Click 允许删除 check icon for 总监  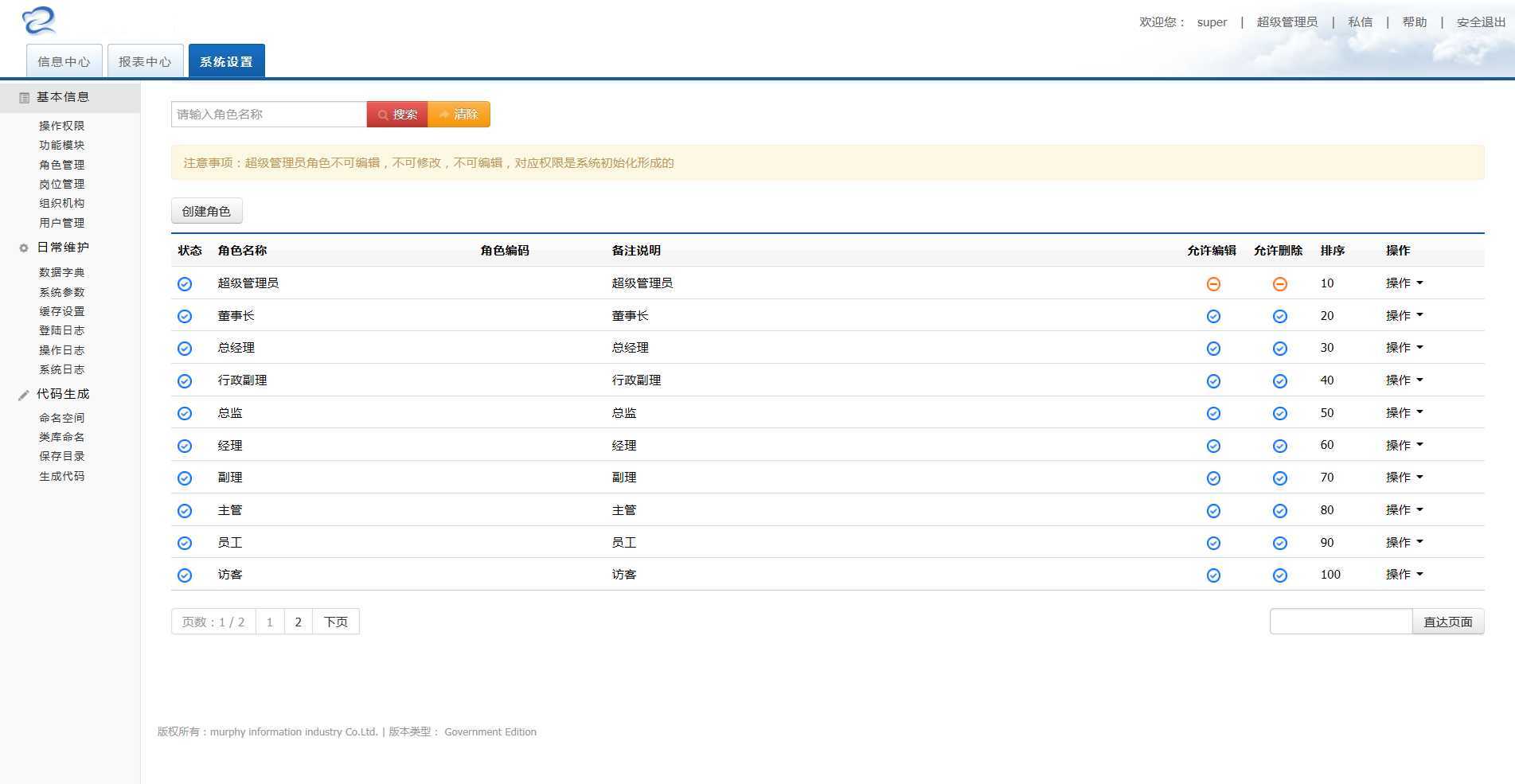(1280, 414)
